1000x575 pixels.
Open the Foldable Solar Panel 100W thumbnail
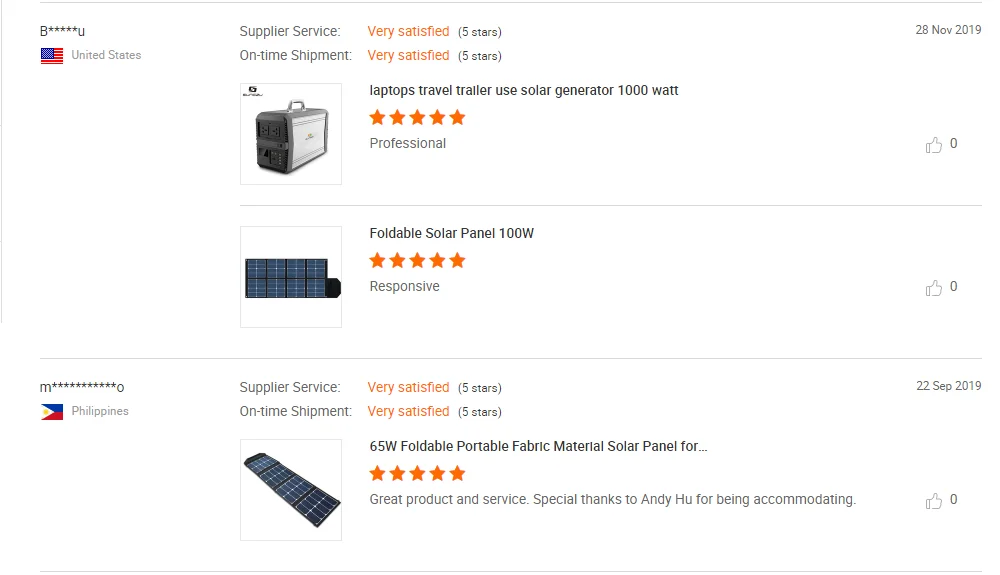pos(291,277)
